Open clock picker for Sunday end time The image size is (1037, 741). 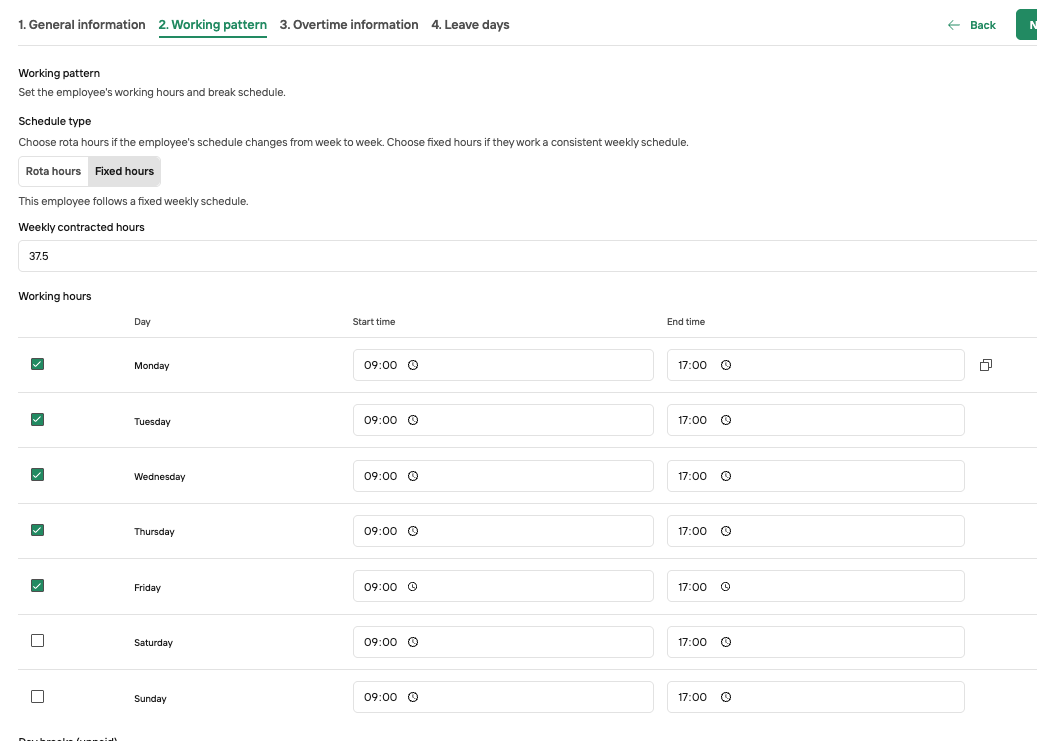click(726, 697)
